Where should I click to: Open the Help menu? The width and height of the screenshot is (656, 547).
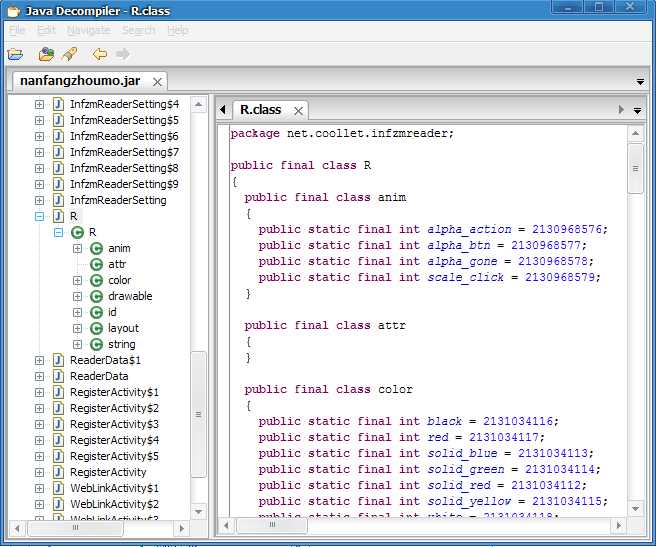pos(178,30)
